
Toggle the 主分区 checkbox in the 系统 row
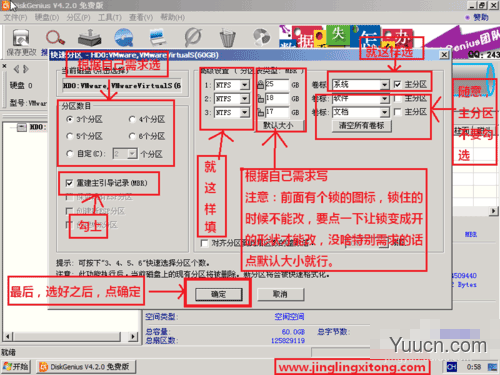[x=397, y=85]
